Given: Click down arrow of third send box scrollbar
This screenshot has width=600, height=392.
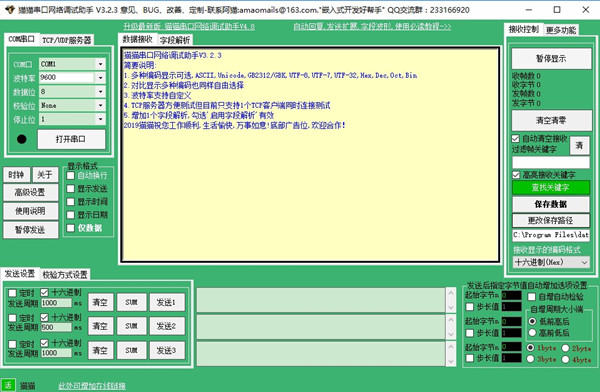Looking at the screenshot, I should [x=451, y=361].
